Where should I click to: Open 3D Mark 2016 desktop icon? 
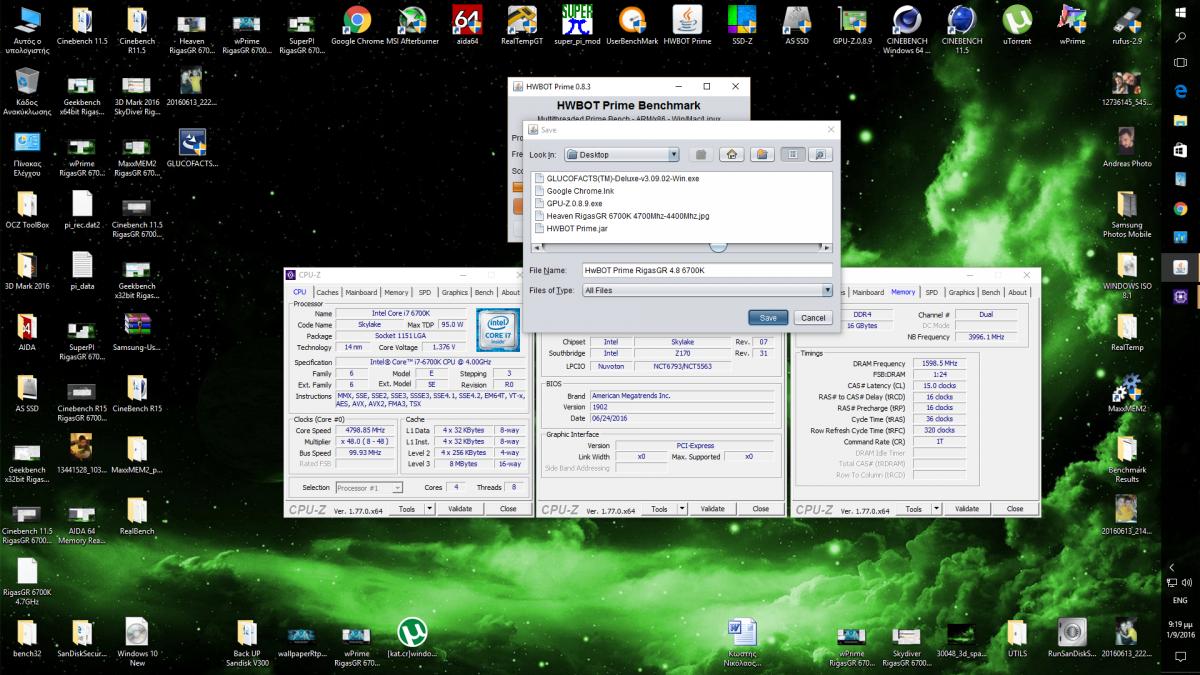(x=26, y=271)
